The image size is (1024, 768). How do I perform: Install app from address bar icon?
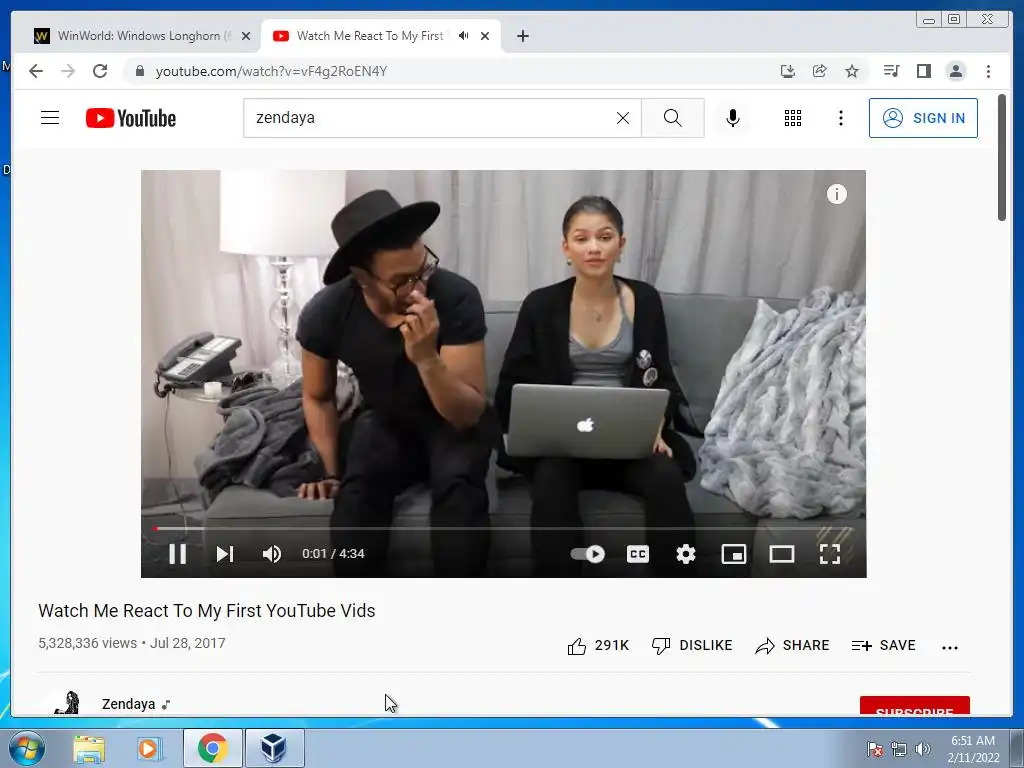click(788, 71)
